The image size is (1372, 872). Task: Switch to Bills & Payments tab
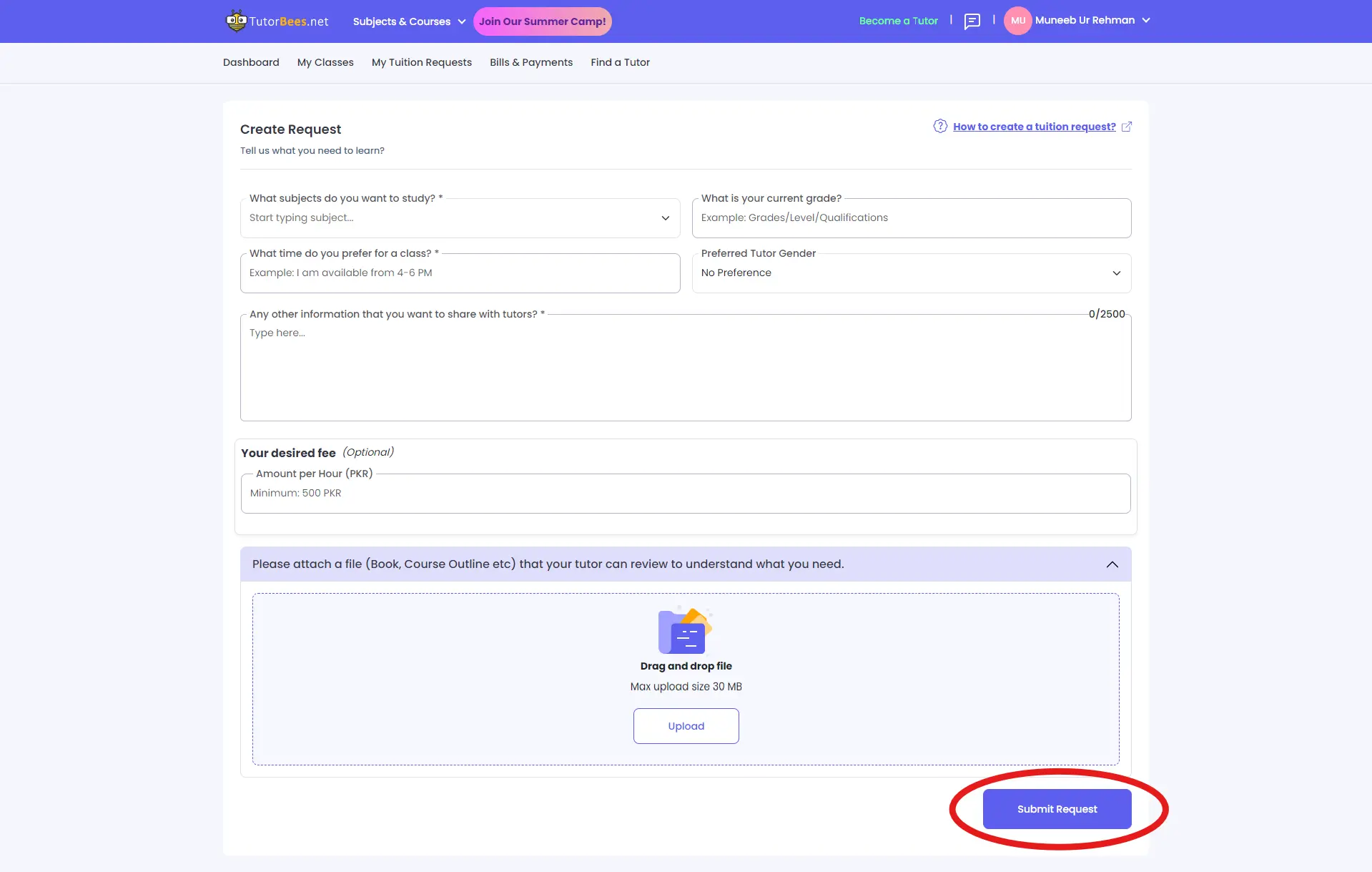pos(530,62)
